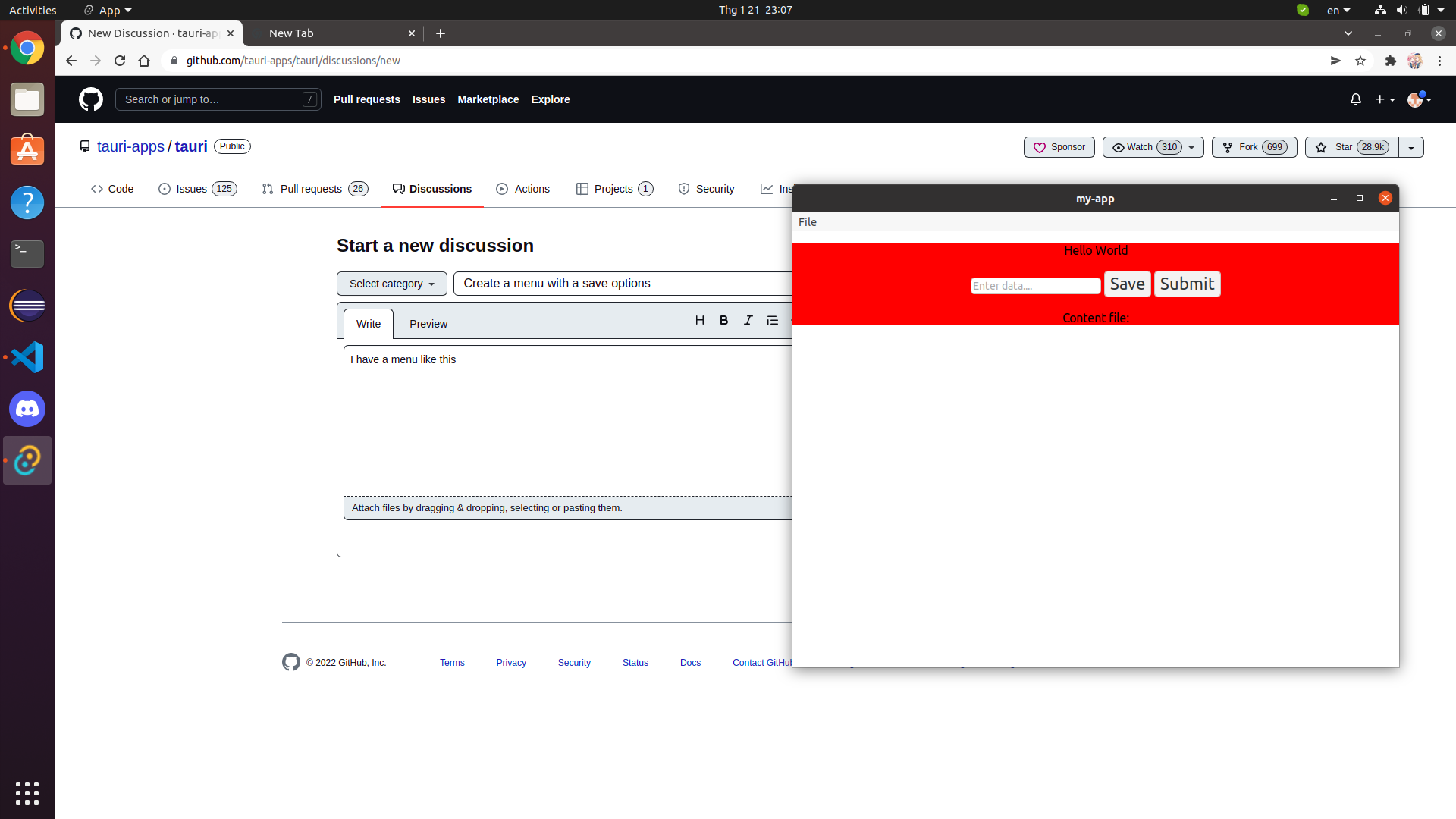Fork the tauri repository

1254,147
